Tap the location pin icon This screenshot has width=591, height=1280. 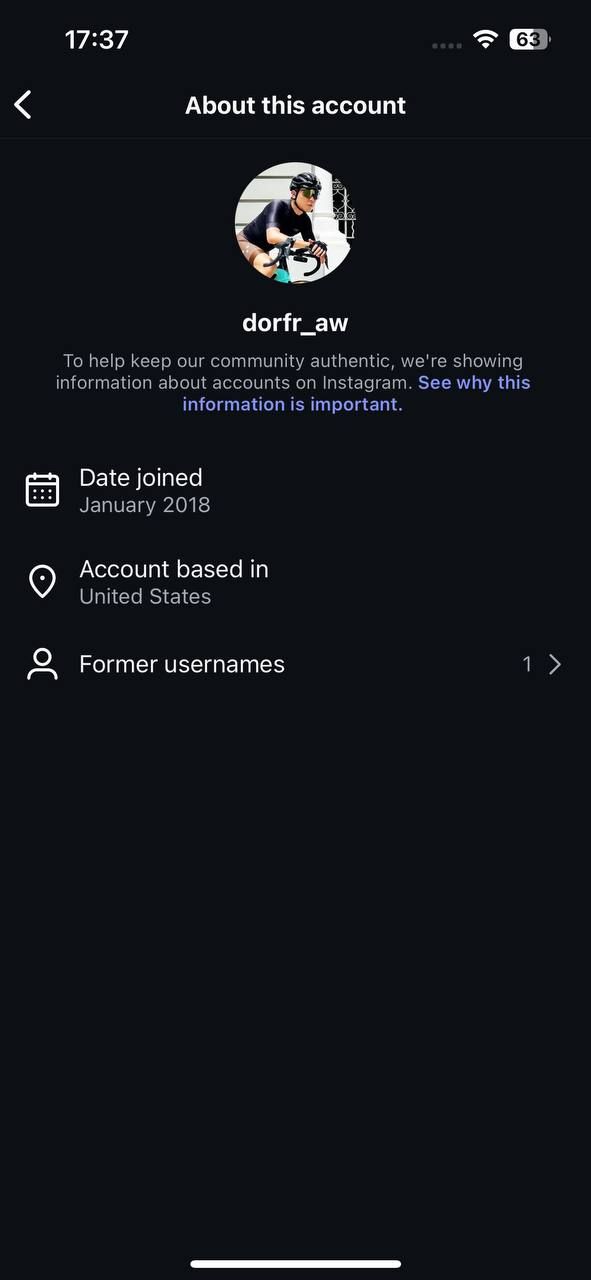pyautogui.click(x=42, y=581)
